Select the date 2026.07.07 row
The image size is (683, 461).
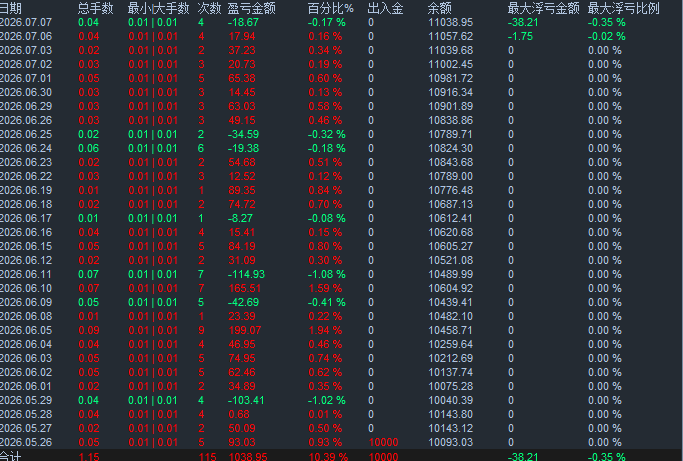[x=342, y=22]
